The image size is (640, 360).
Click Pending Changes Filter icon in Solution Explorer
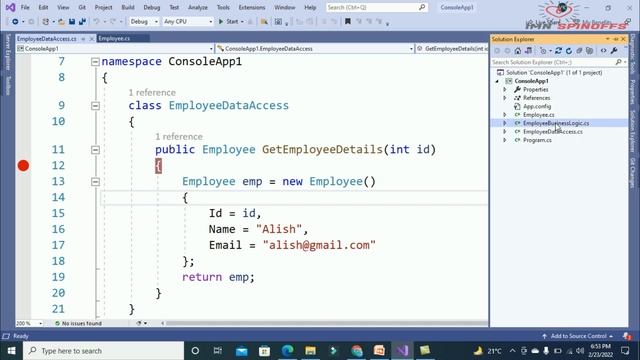[x=543, y=51]
